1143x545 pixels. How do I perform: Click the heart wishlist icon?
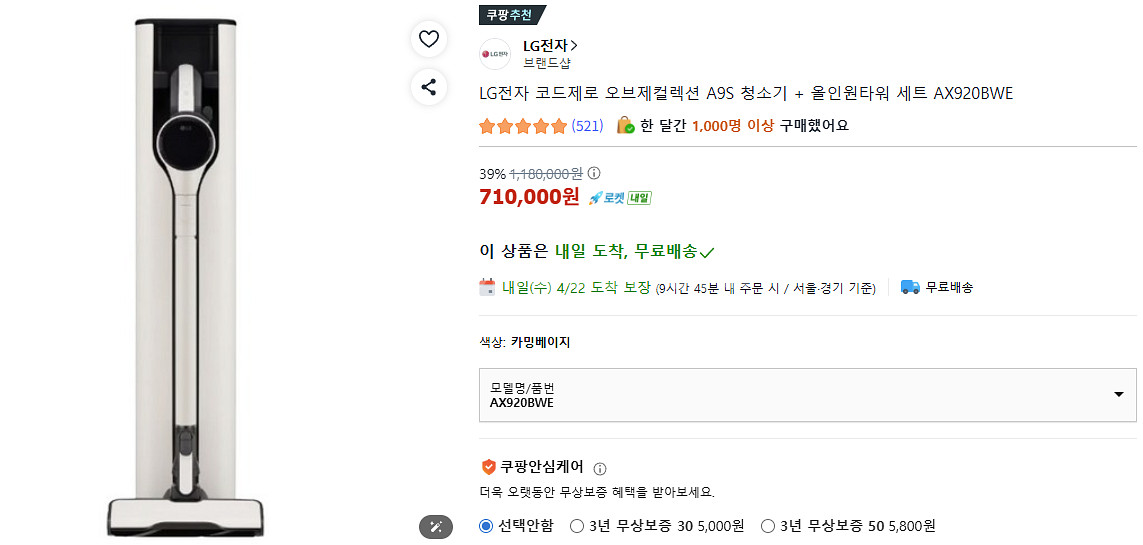[x=429, y=39]
